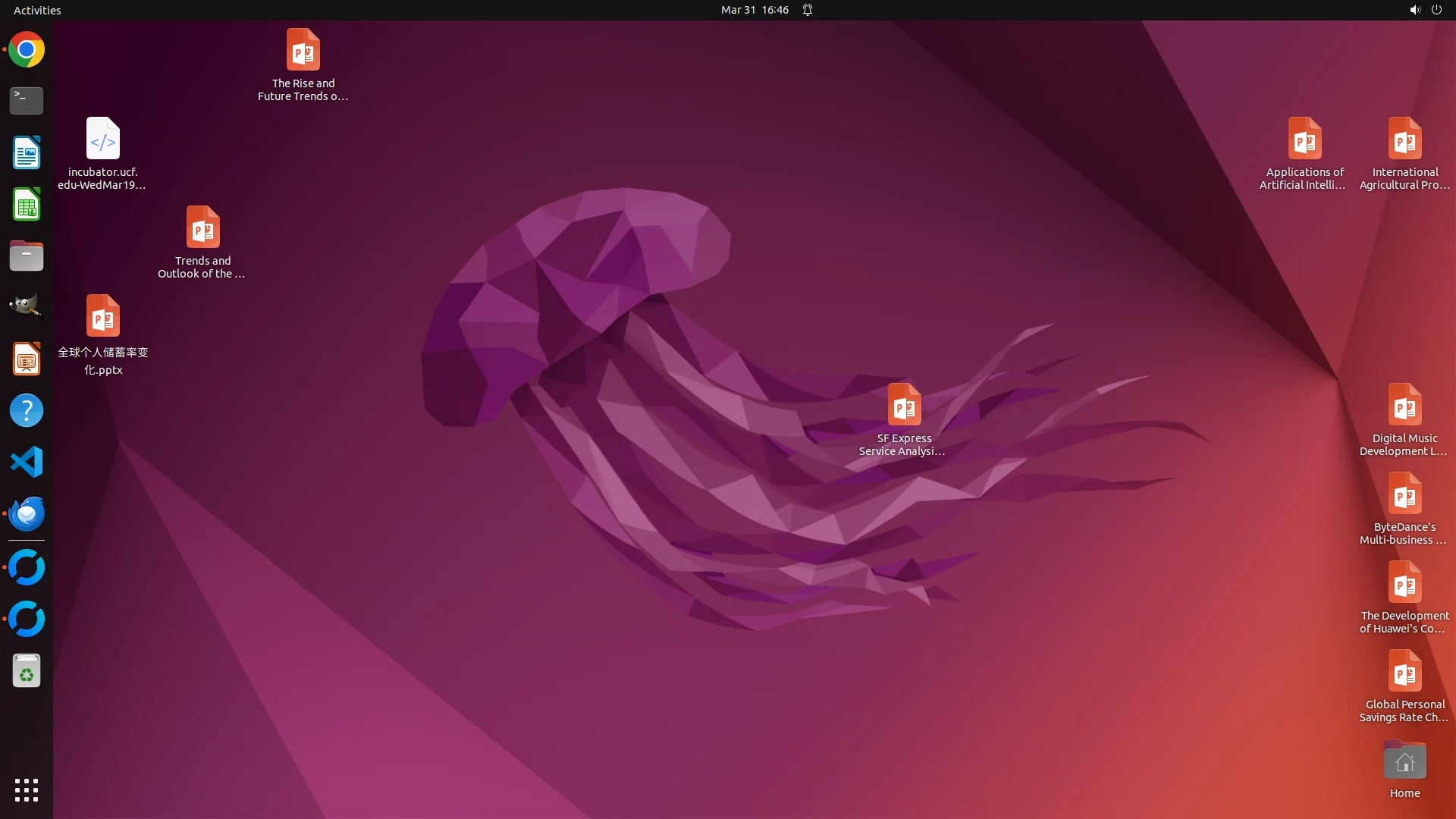This screenshot has width=1456, height=819.
Task: Select the incubator.ucf.edu HTML file
Action: click(x=102, y=140)
